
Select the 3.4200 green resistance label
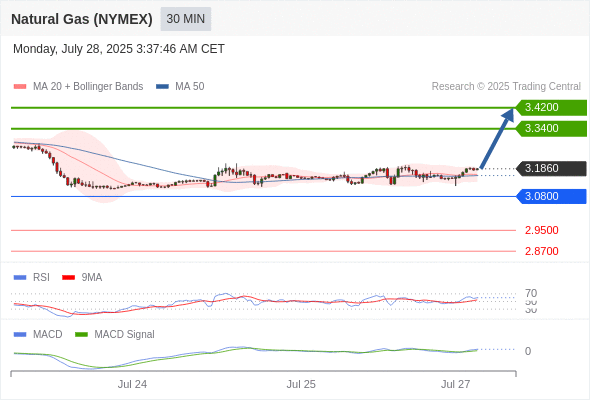(x=551, y=108)
